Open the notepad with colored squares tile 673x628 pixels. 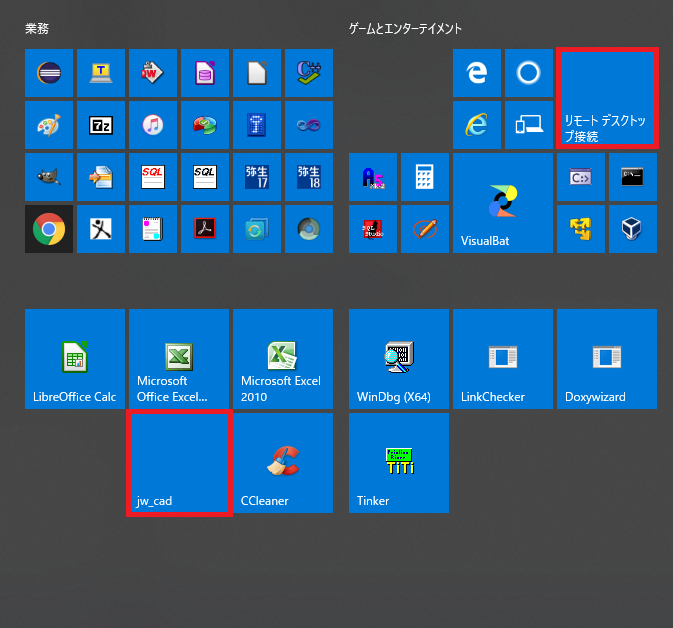pos(153,229)
